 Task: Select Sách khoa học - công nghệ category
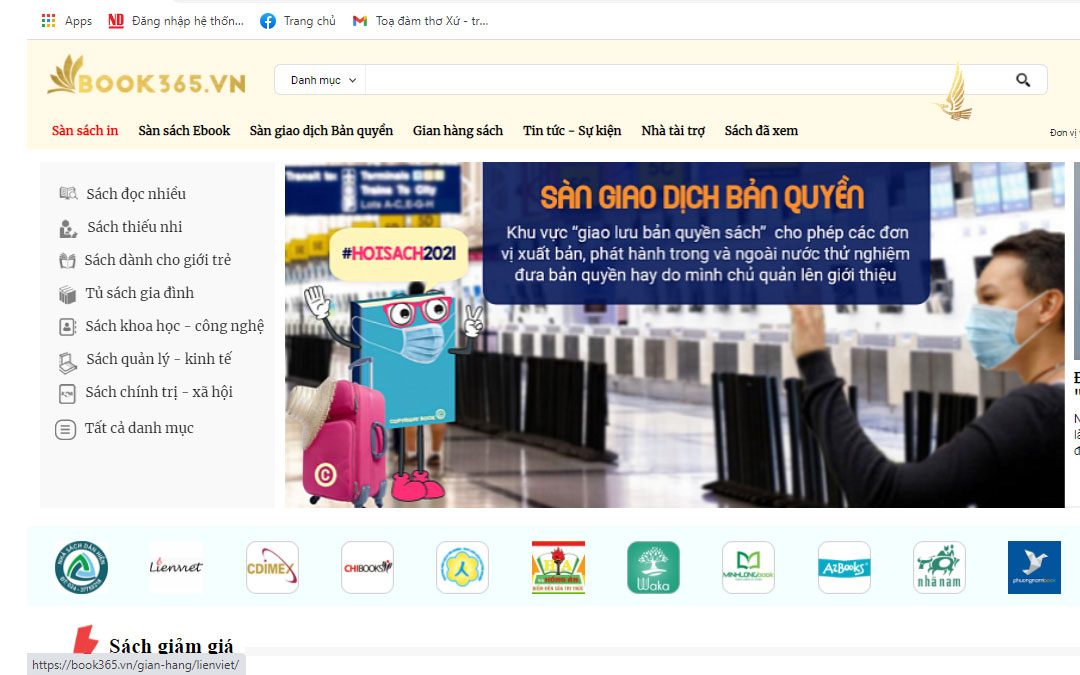[x=174, y=326]
